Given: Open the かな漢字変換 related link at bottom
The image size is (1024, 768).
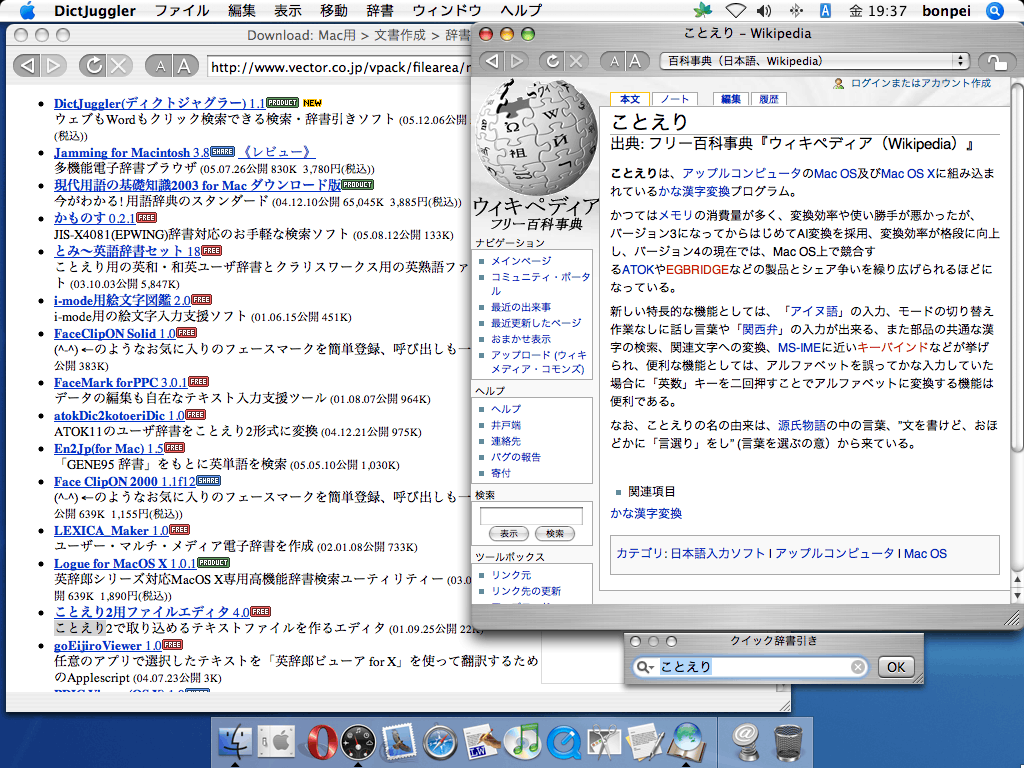Looking at the screenshot, I should (646, 513).
